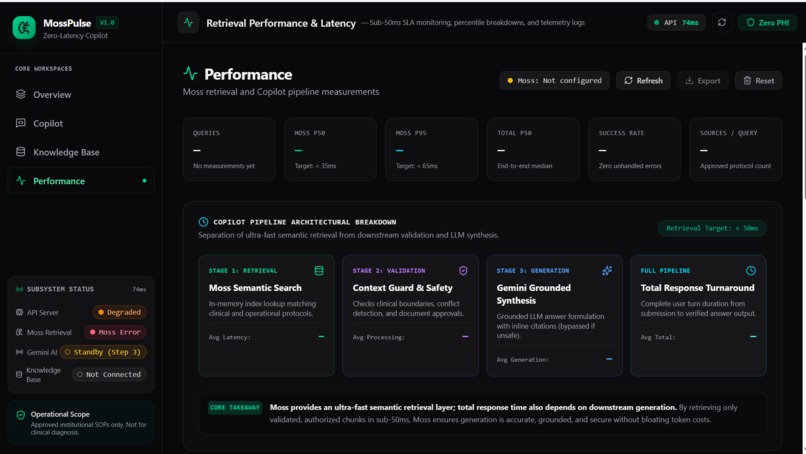Click the Moss: Not configured status pill
Screen dimensions: 806x454
point(554,81)
